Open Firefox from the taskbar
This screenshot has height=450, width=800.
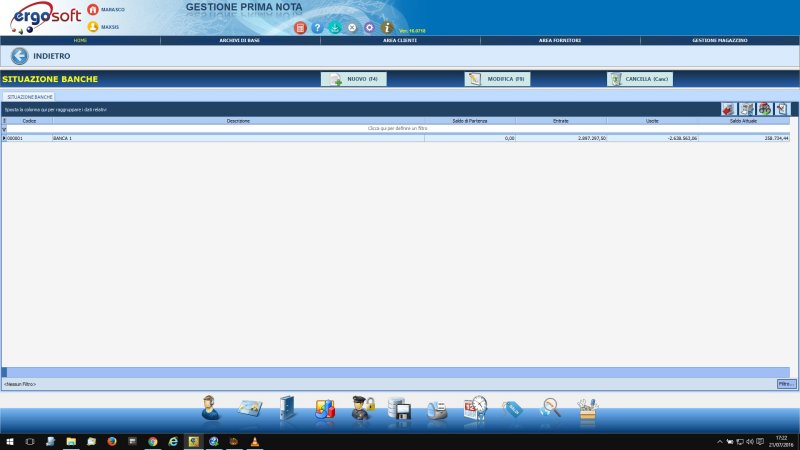pos(112,441)
